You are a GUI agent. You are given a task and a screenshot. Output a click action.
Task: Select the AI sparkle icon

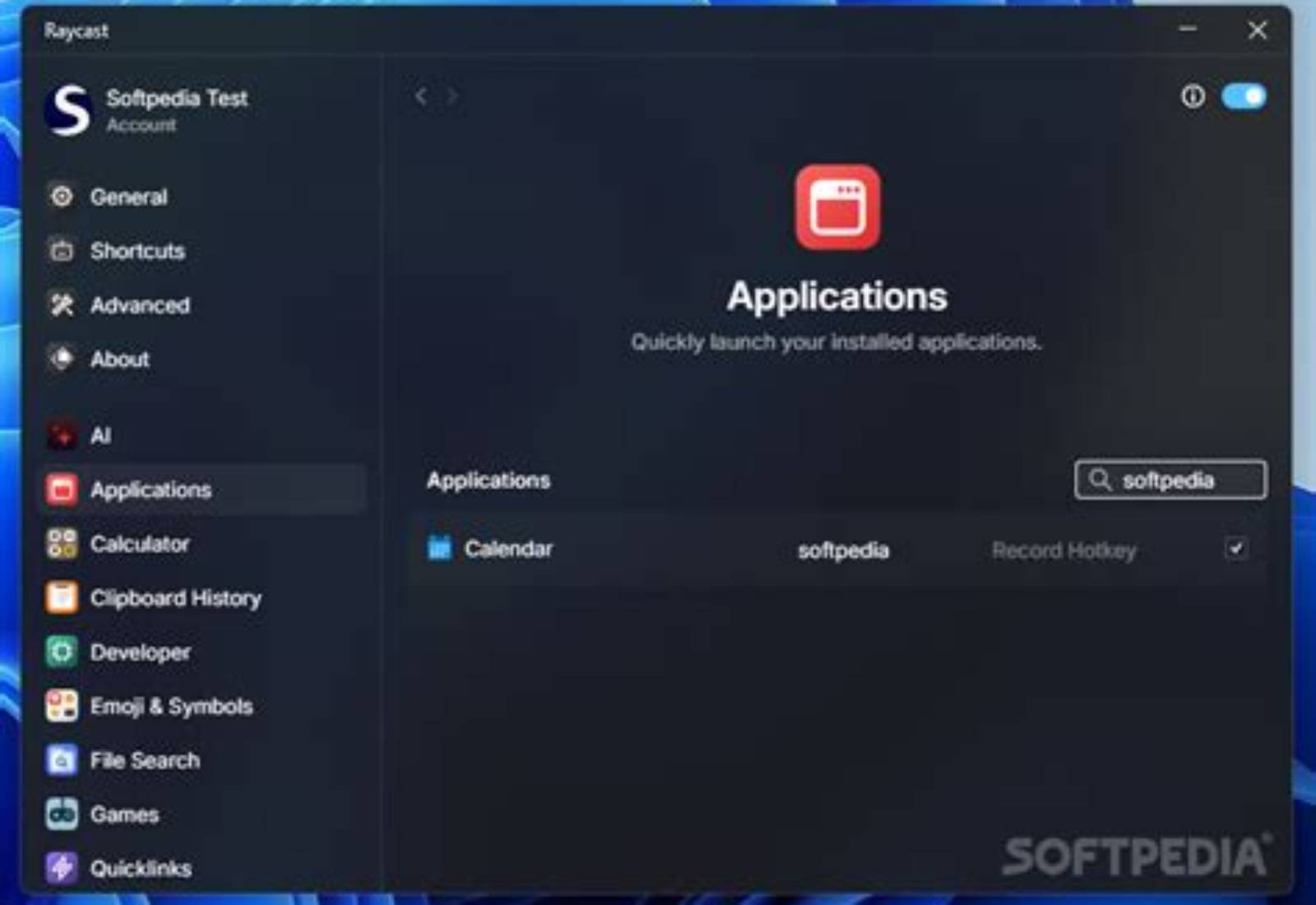point(62,435)
